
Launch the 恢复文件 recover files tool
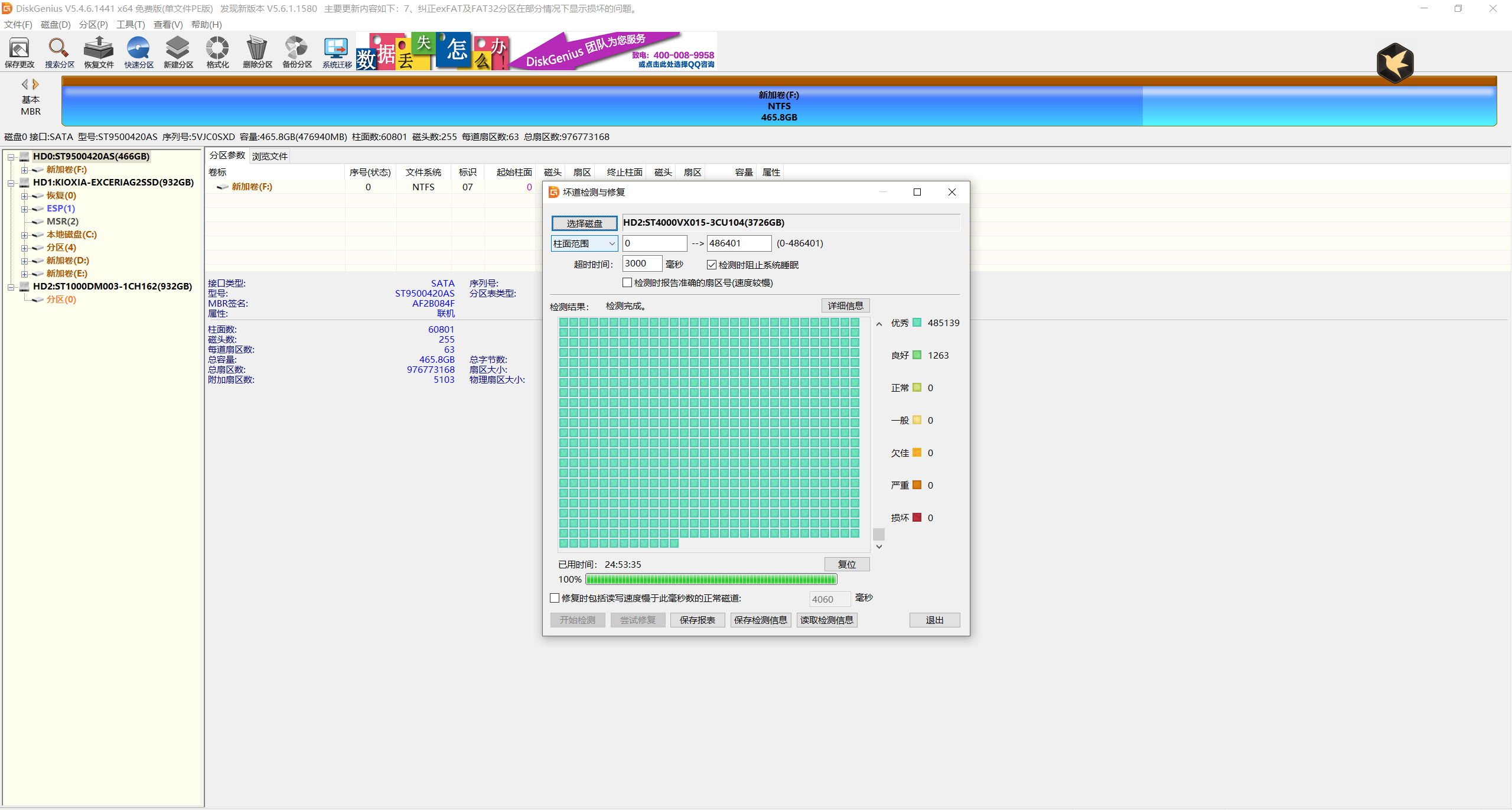tap(99, 52)
